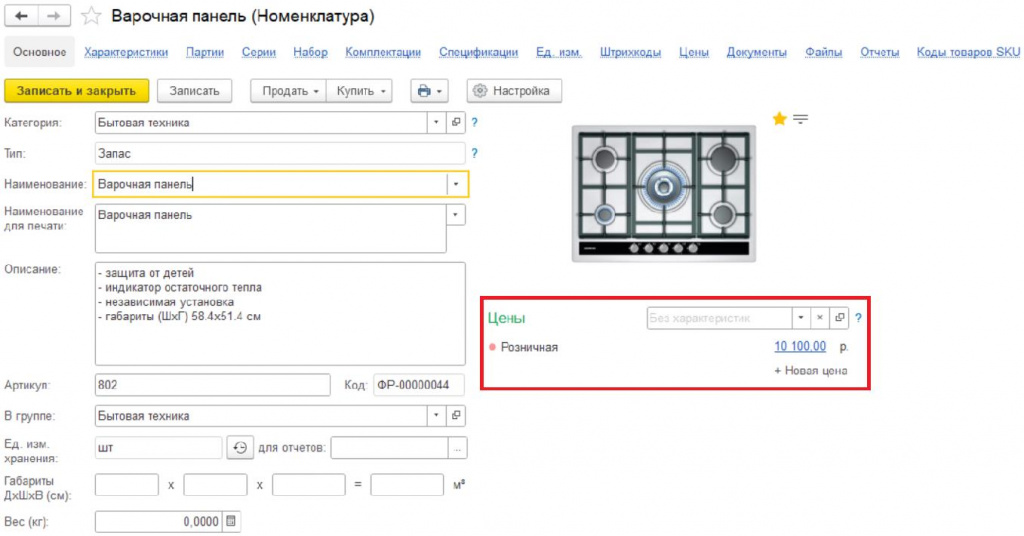Open the image list menu icon

tap(801, 119)
